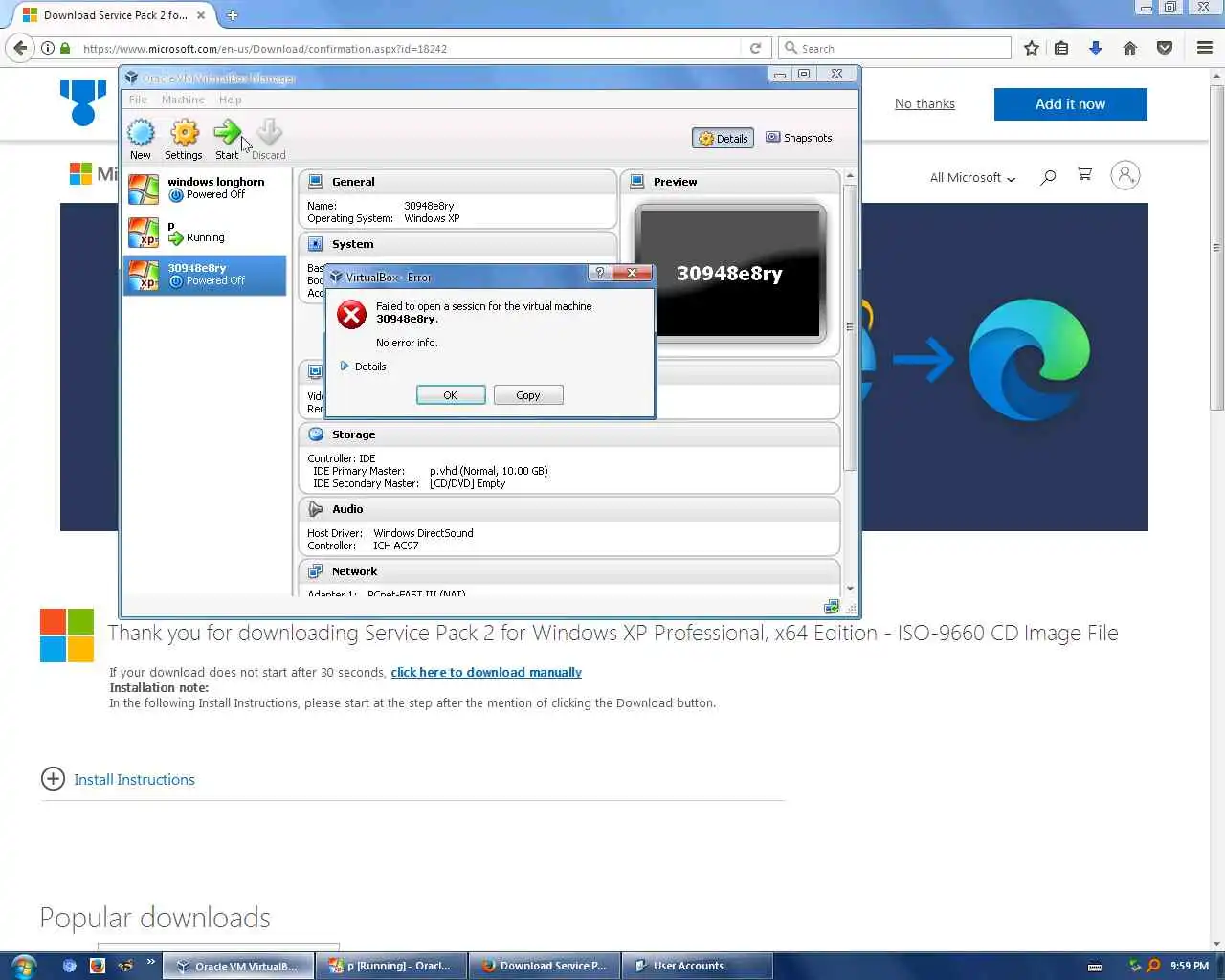Click into the Firefox Search box
1225x980 pixels.
tap(896, 48)
